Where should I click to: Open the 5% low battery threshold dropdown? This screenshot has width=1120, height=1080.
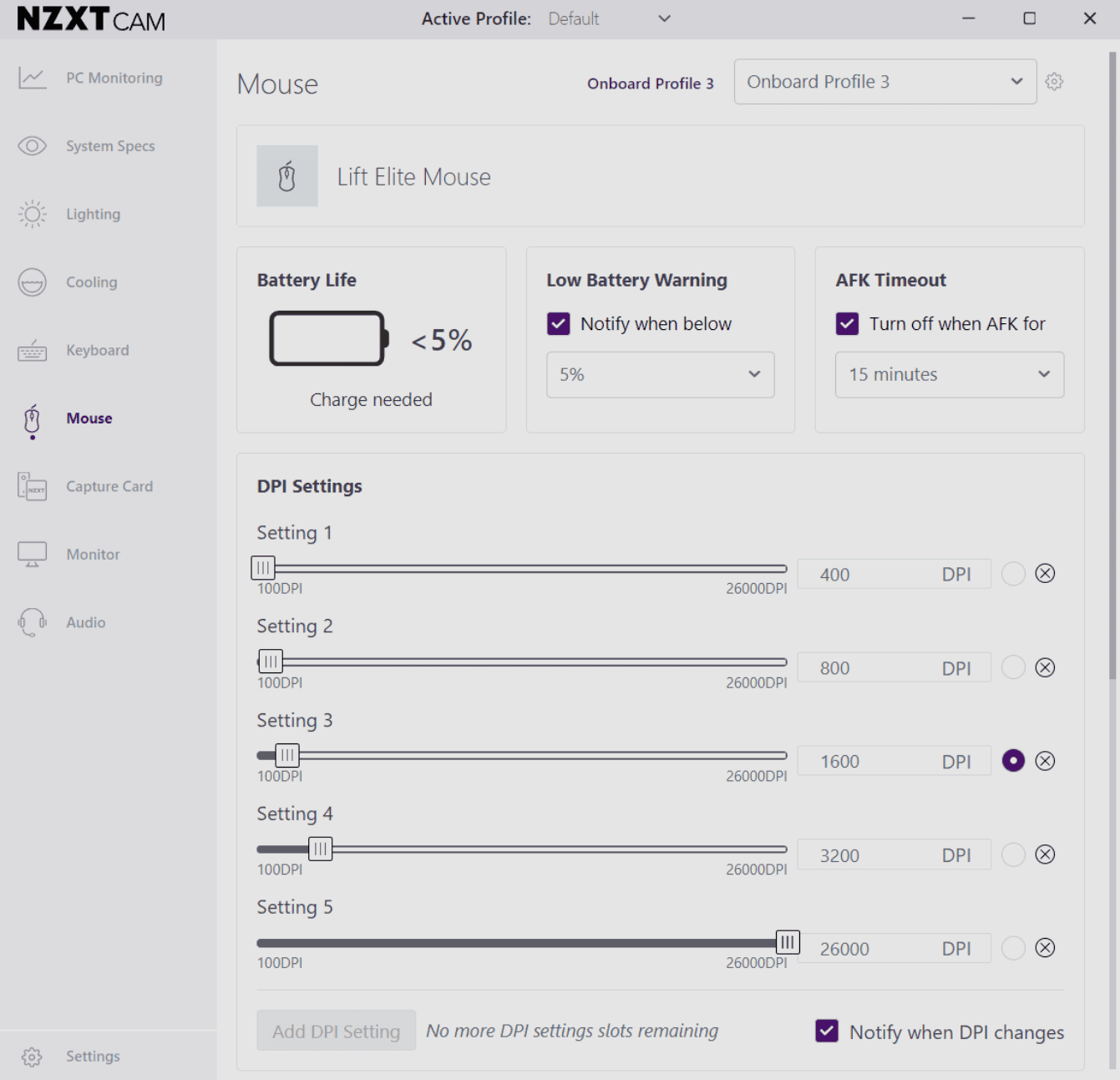(x=660, y=375)
